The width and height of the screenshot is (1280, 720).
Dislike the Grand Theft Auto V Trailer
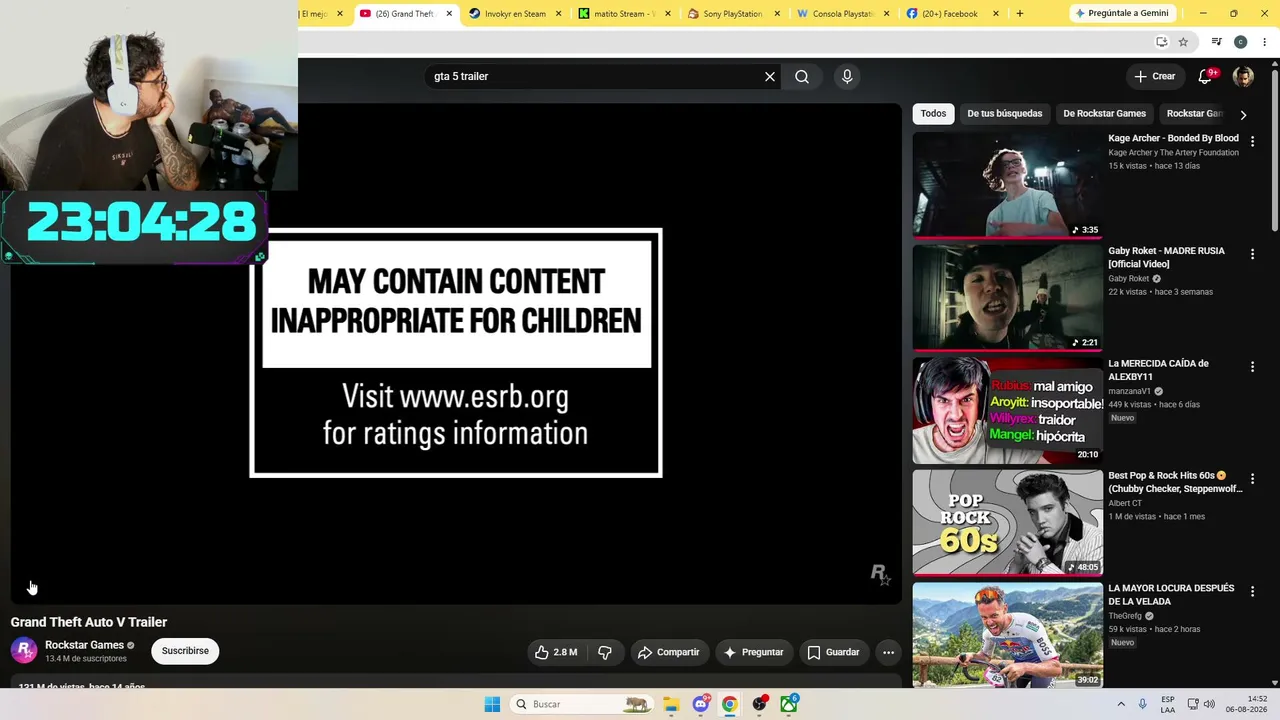point(605,652)
